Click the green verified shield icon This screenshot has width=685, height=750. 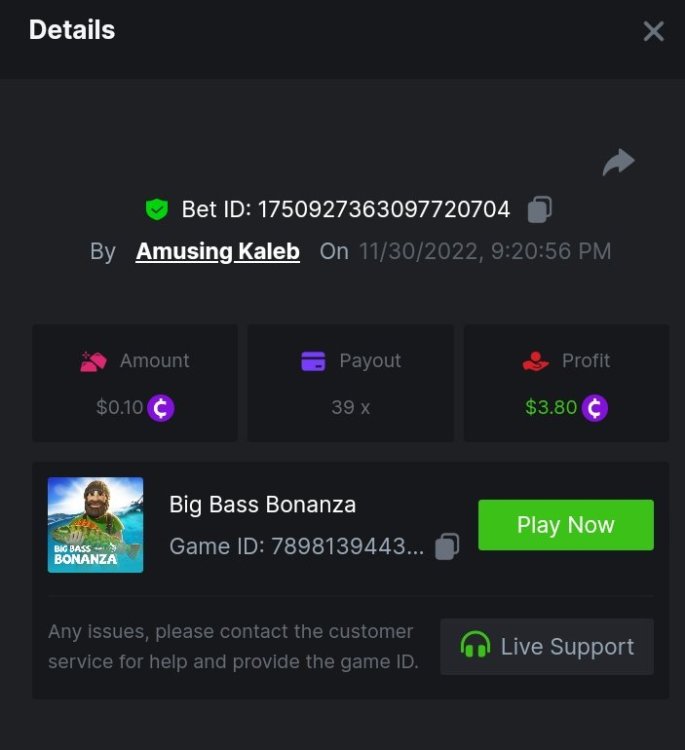coord(156,209)
